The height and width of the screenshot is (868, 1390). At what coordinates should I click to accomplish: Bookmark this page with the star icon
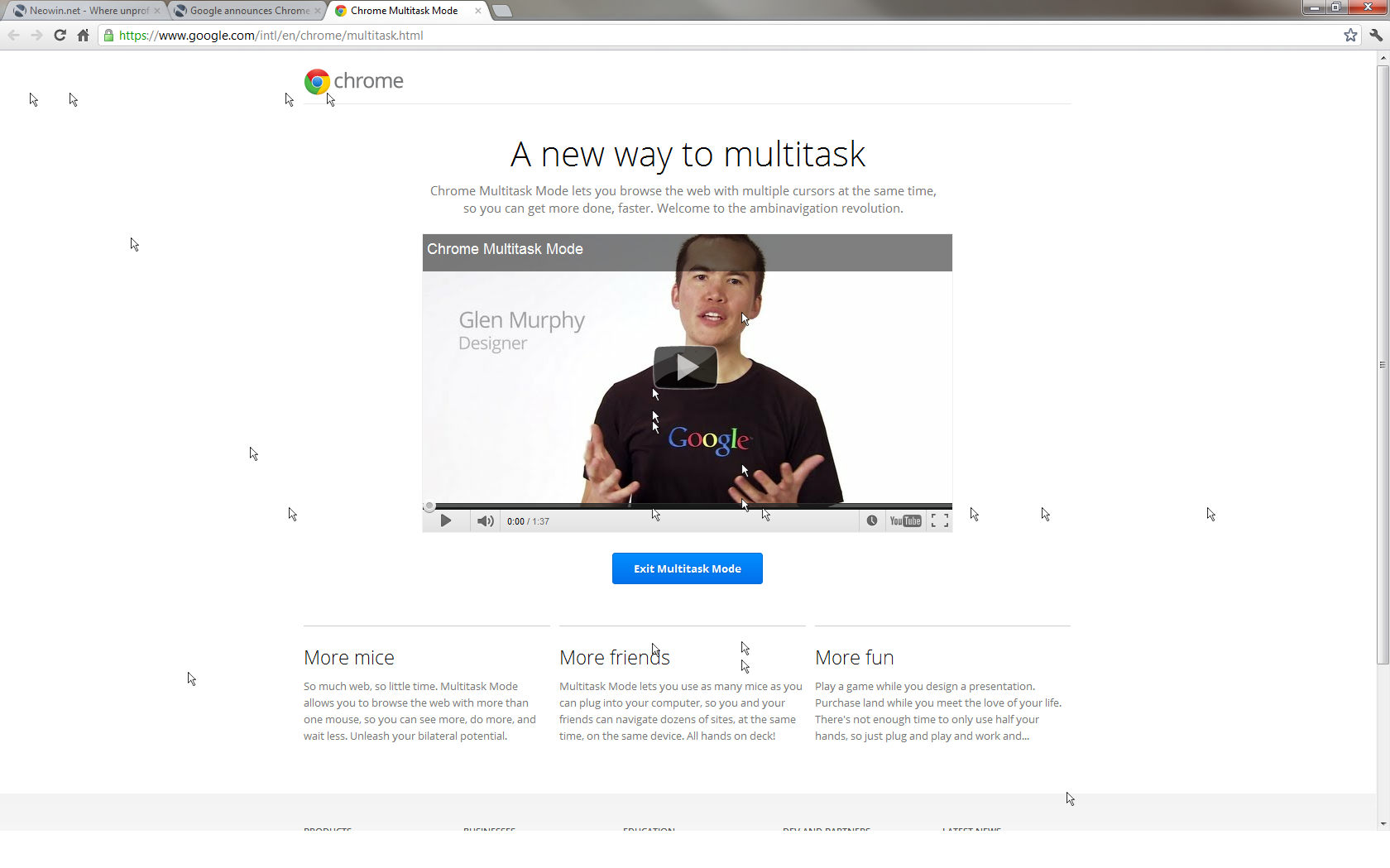coord(1350,36)
